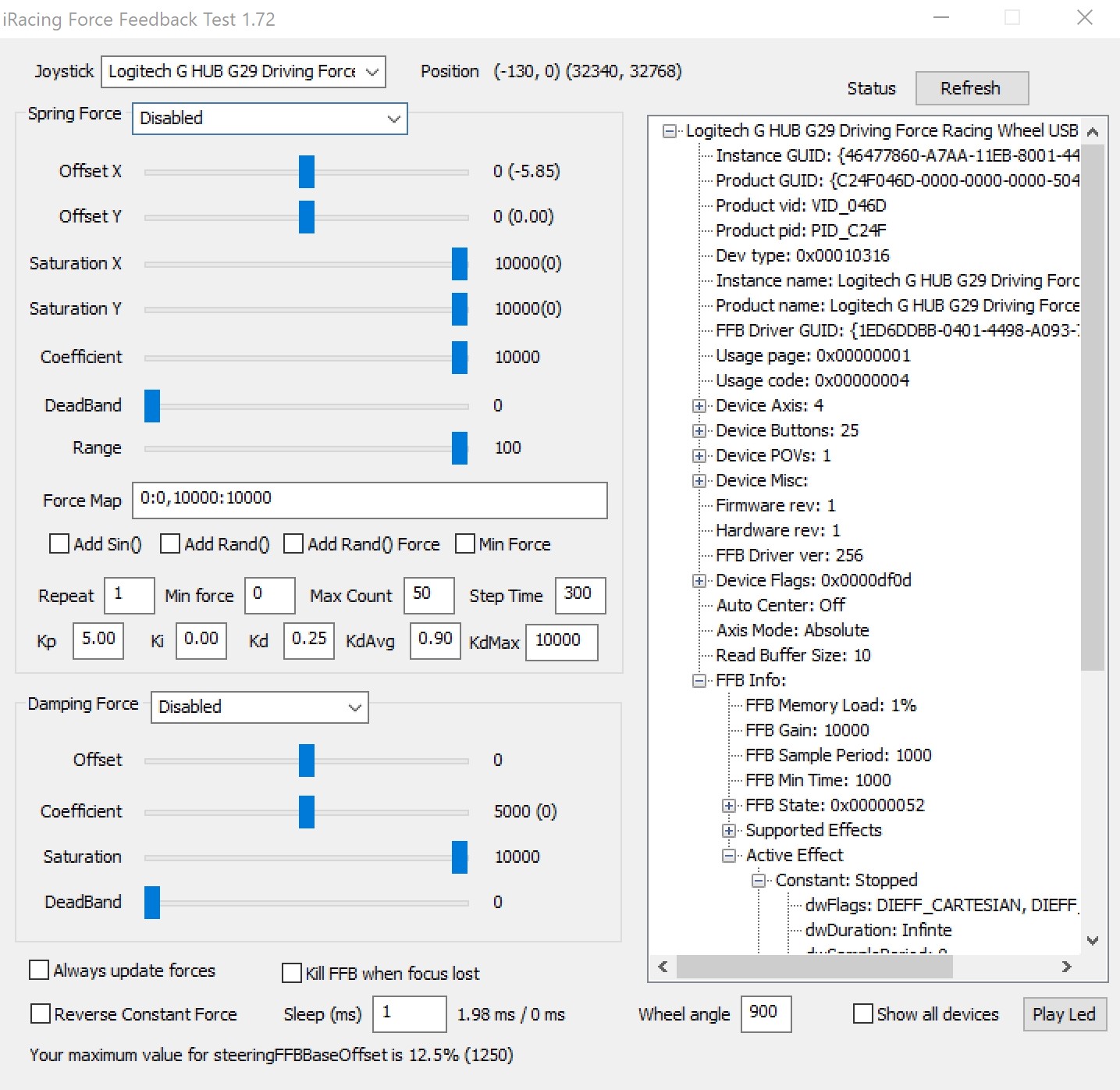Click the KdMax value field
This screenshot has width=1120, height=1090.
[562, 643]
